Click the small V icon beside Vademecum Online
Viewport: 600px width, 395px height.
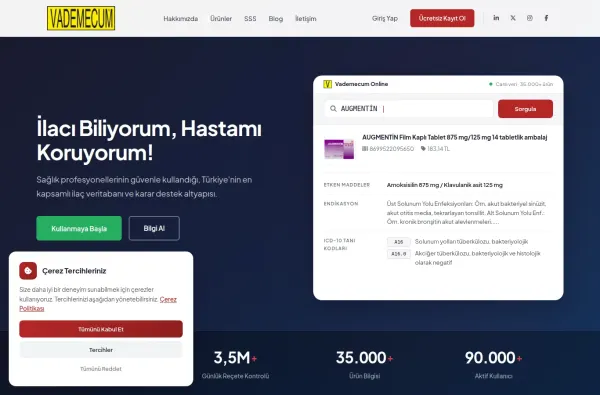pyautogui.click(x=328, y=84)
